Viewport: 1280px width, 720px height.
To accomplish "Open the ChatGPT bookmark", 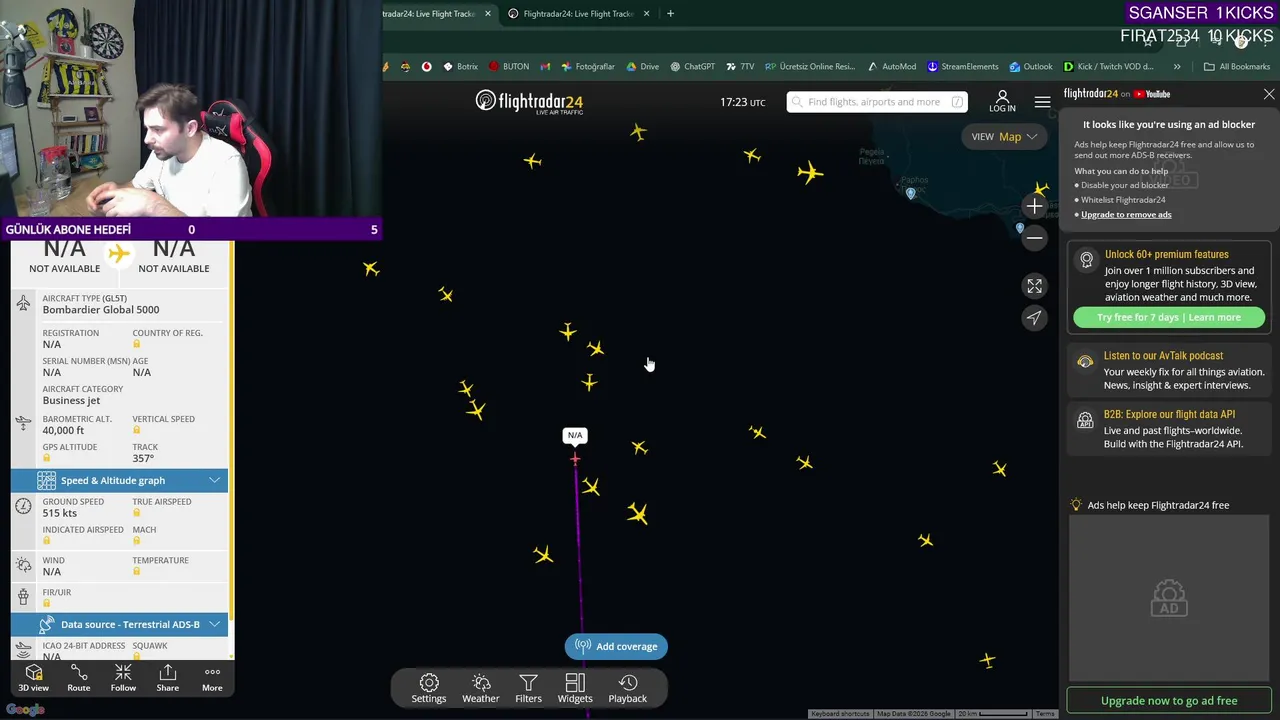I will point(692,67).
